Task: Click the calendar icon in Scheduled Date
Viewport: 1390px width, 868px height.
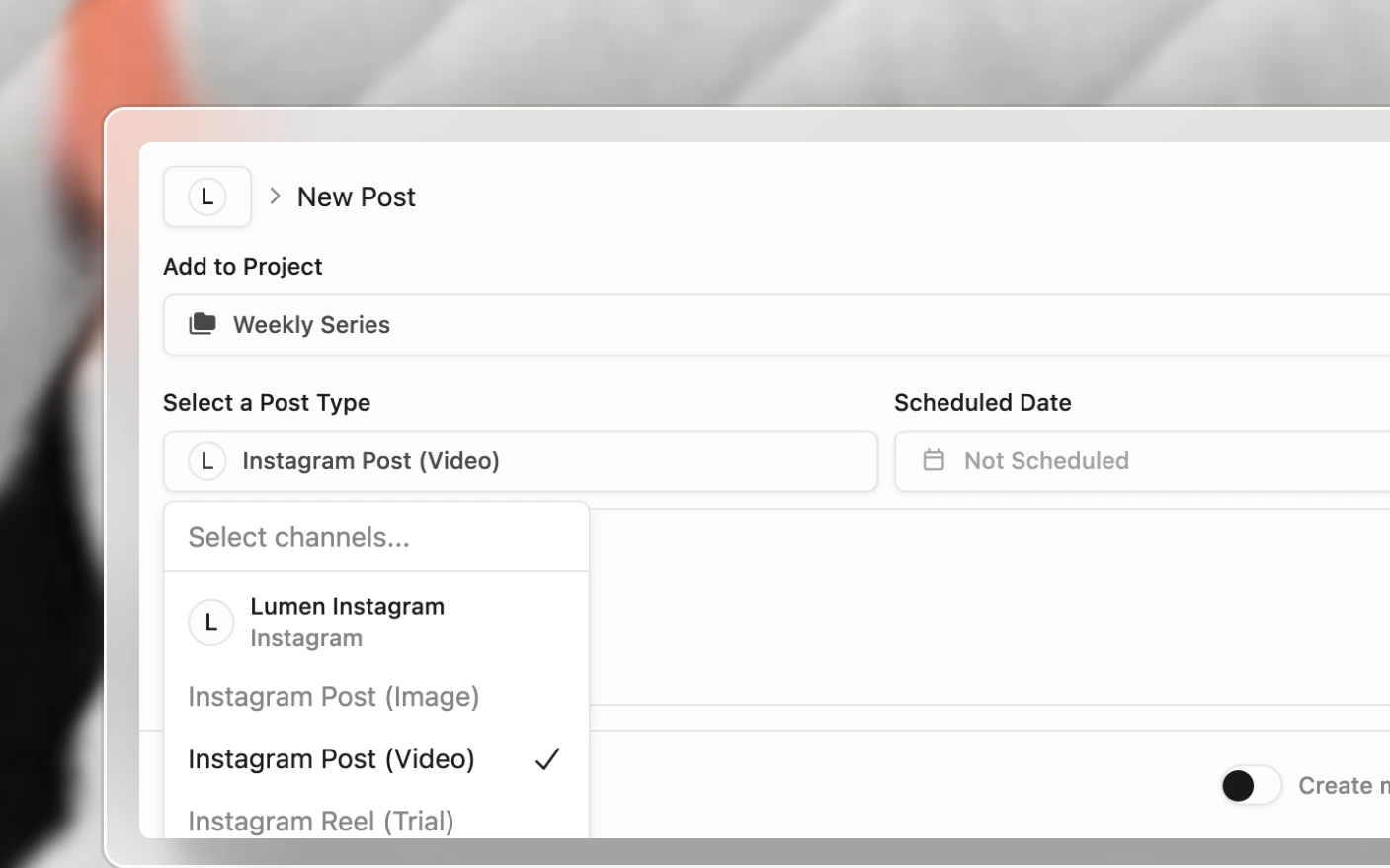Action: pos(934,460)
